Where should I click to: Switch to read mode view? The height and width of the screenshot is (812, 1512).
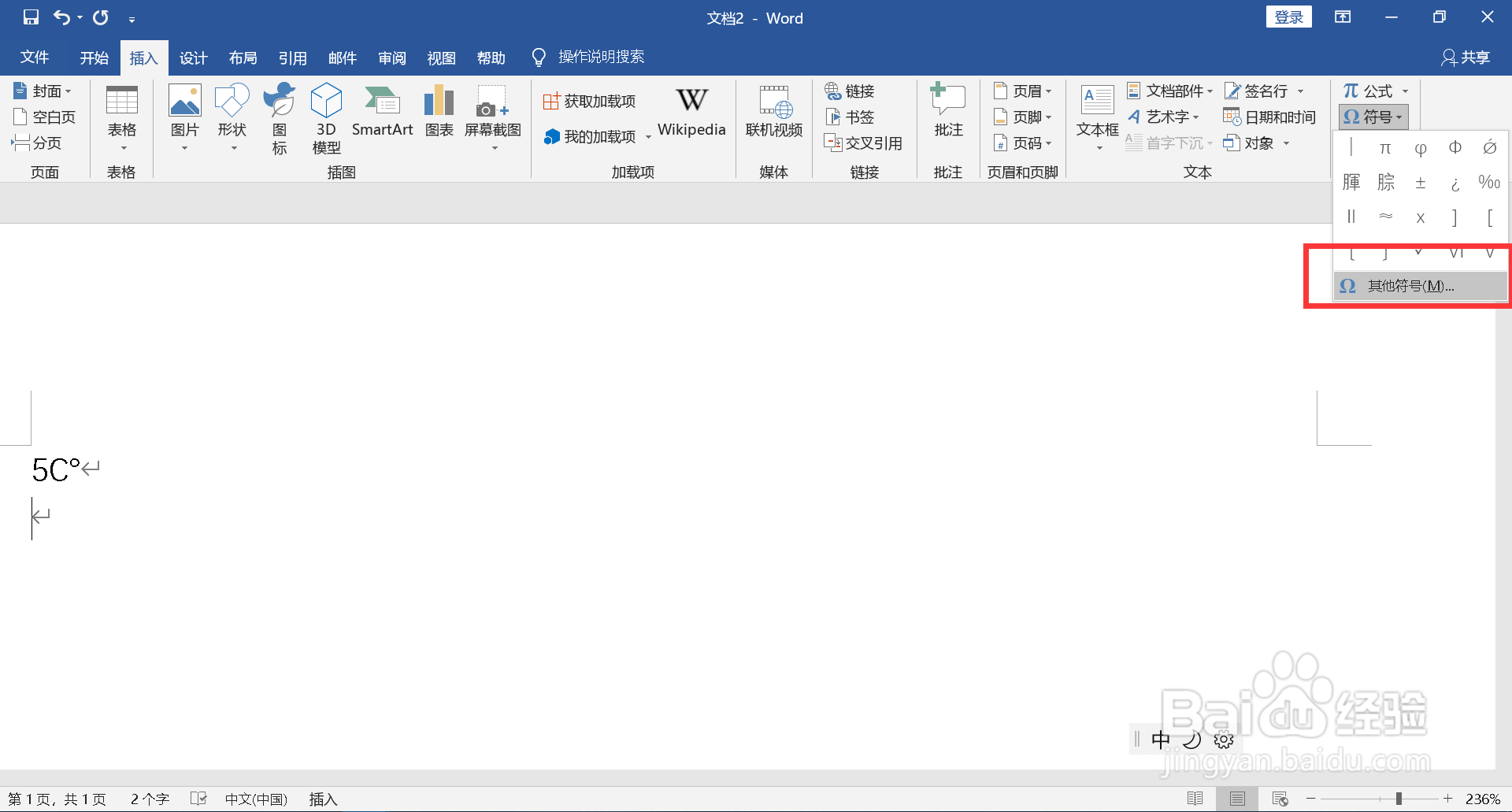click(x=1196, y=798)
